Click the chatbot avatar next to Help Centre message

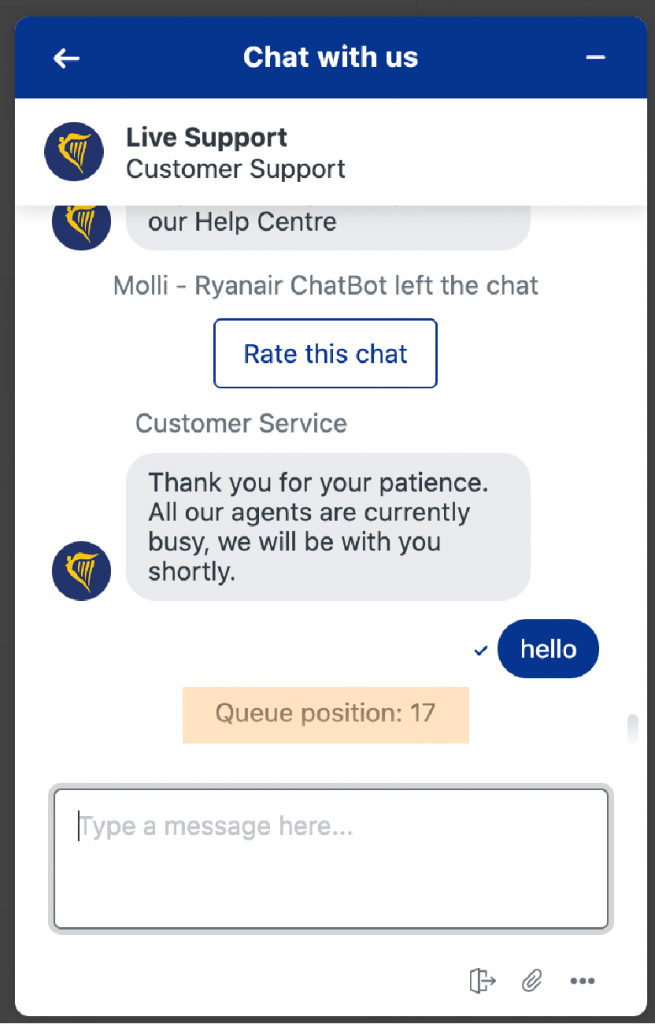click(80, 222)
